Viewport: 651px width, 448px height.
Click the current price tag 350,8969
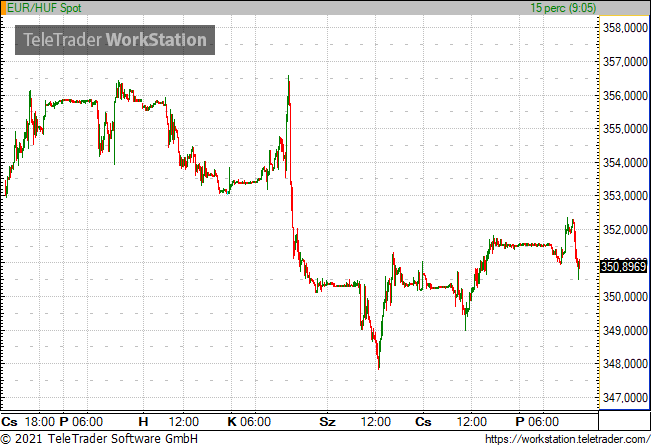pos(624,266)
